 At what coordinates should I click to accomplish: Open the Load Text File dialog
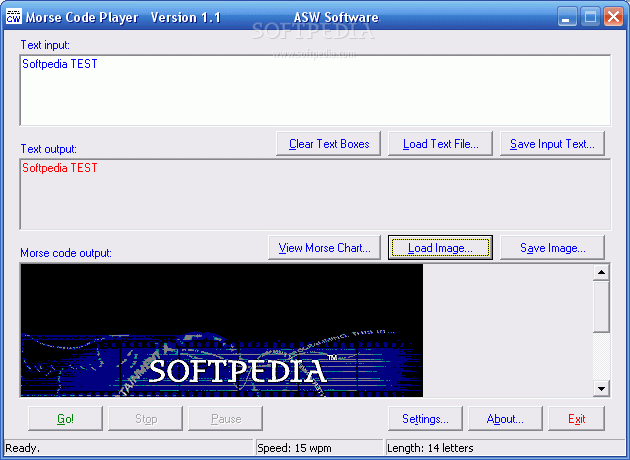pos(440,144)
